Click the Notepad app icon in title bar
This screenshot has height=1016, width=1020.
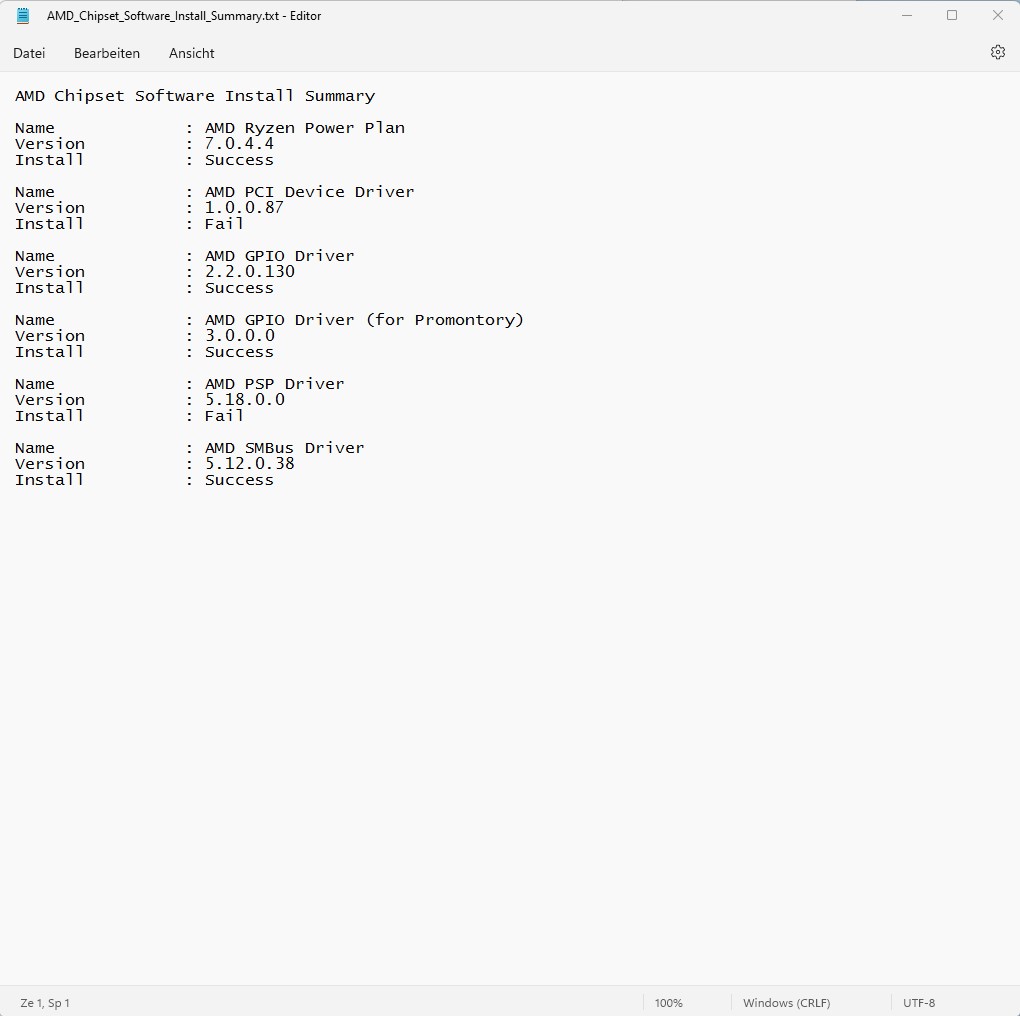(x=23, y=16)
